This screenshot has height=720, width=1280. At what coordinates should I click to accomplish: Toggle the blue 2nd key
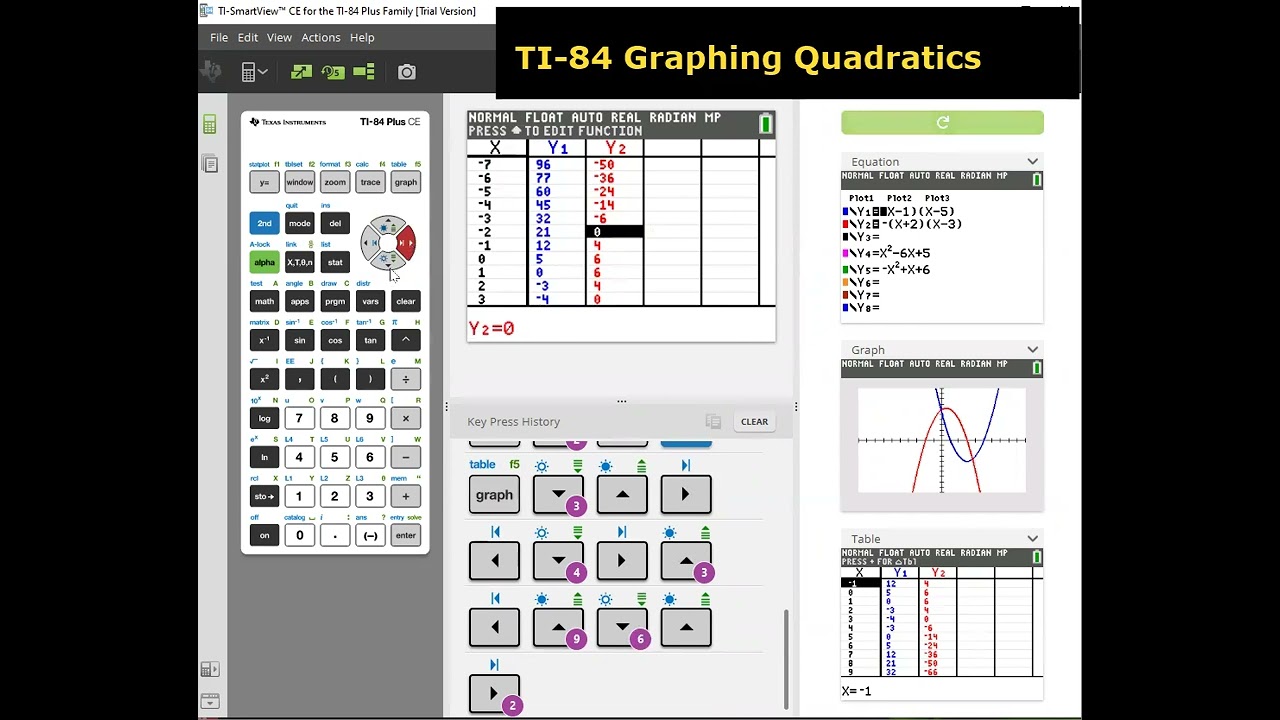pyautogui.click(x=264, y=223)
